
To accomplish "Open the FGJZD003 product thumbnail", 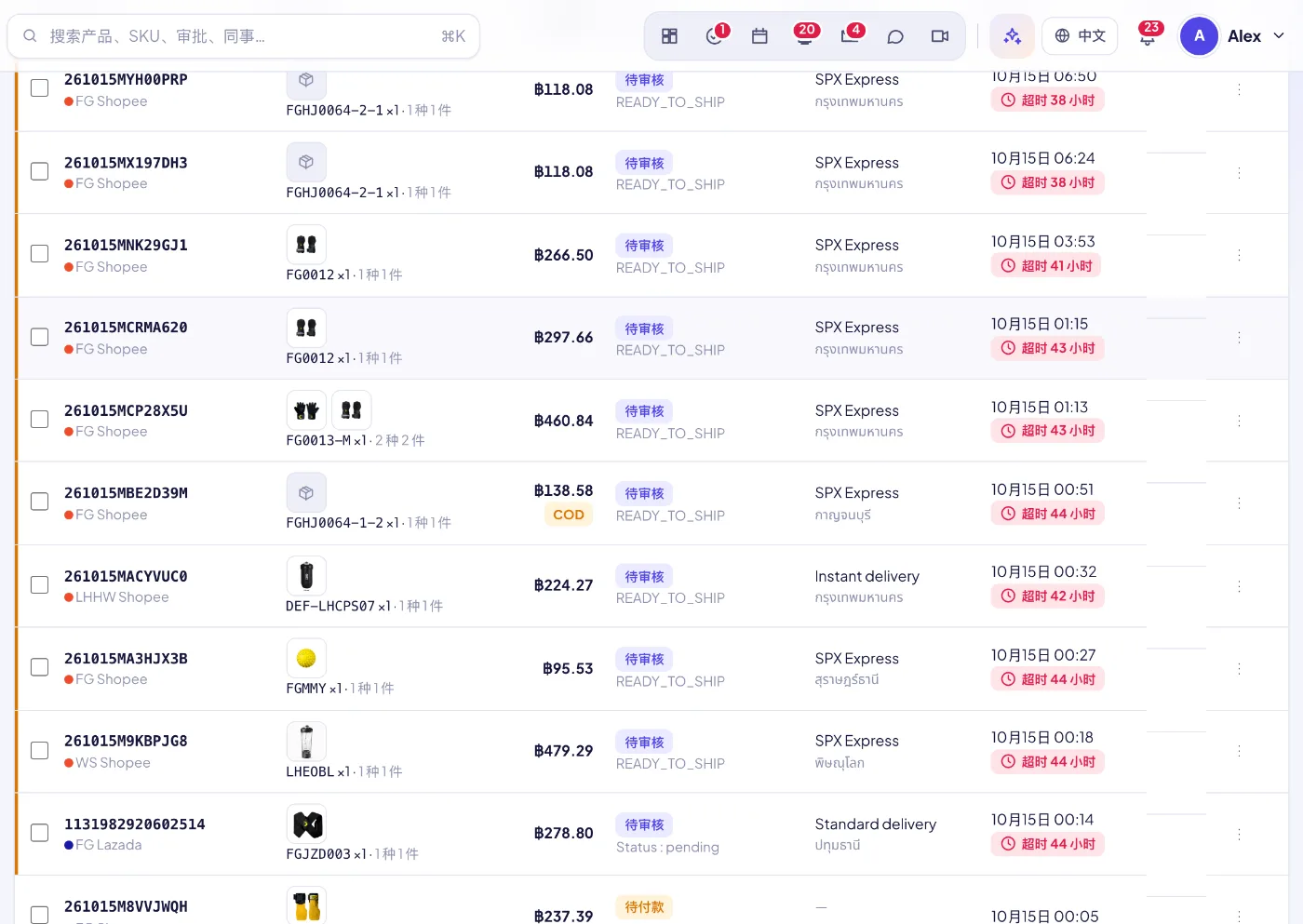I will [306, 824].
